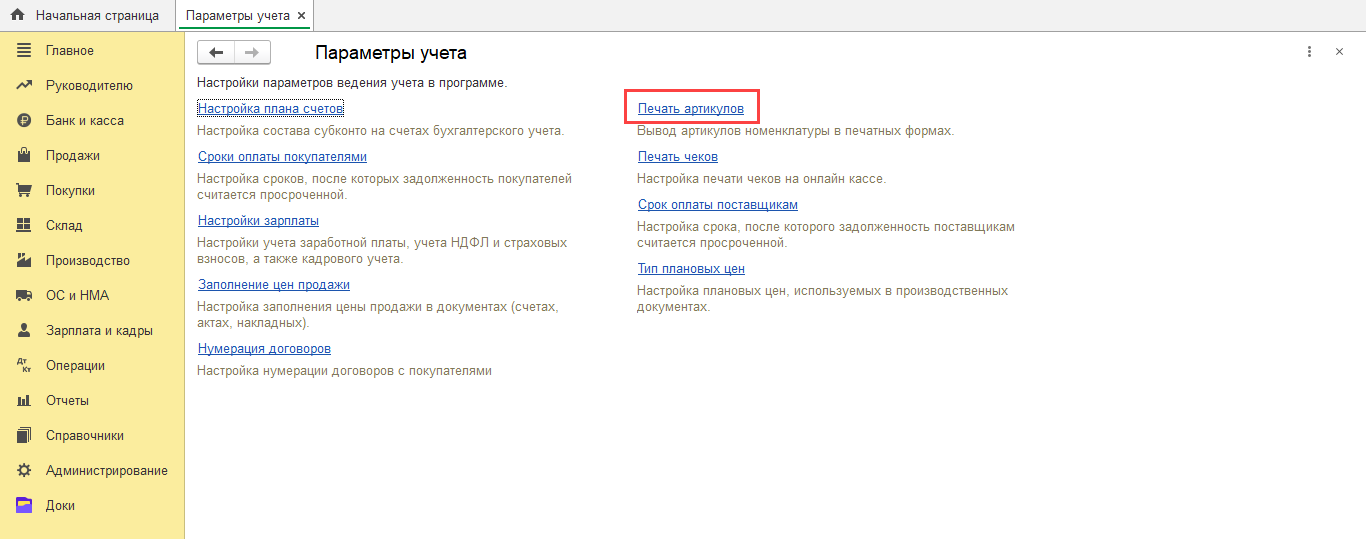Click the home icon beside Начальная страница
The image size is (1366, 539).
pyautogui.click(x=17, y=16)
